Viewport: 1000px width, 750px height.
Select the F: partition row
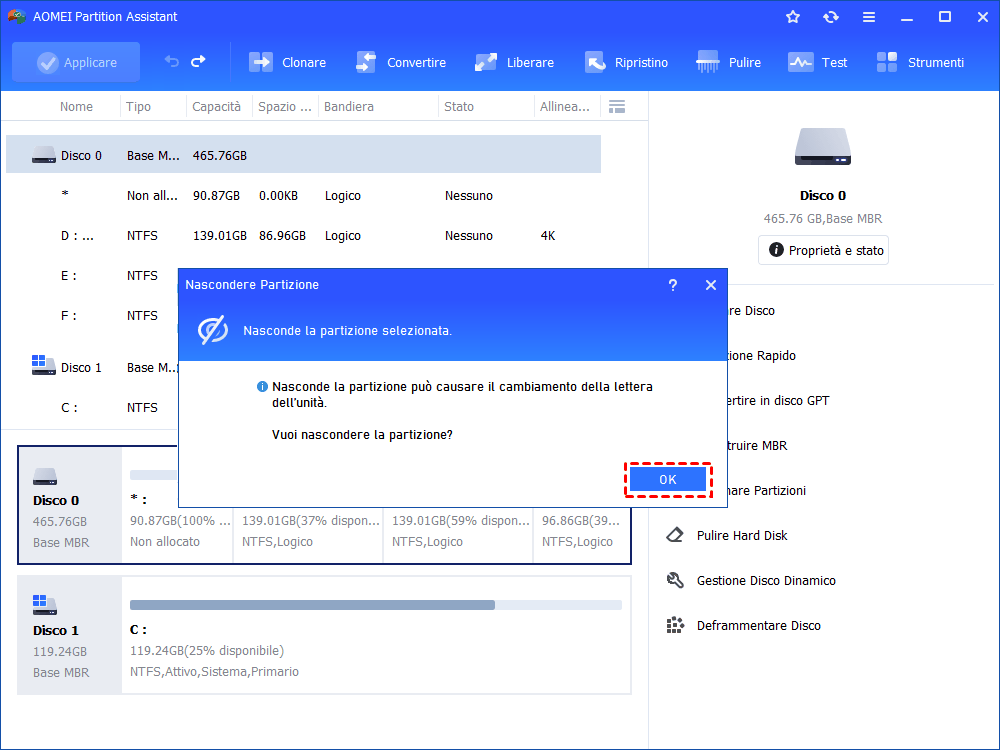92,316
